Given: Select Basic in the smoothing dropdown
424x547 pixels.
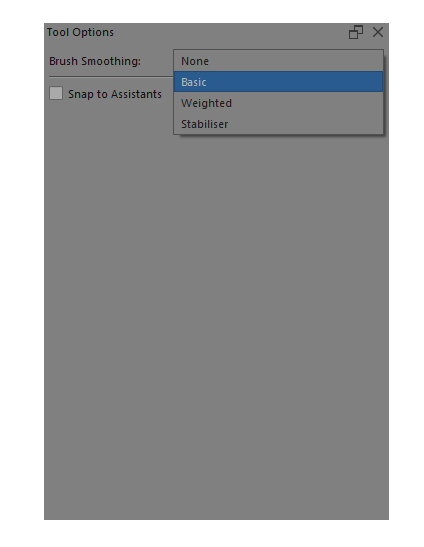Looking at the screenshot, I should 278,82.
